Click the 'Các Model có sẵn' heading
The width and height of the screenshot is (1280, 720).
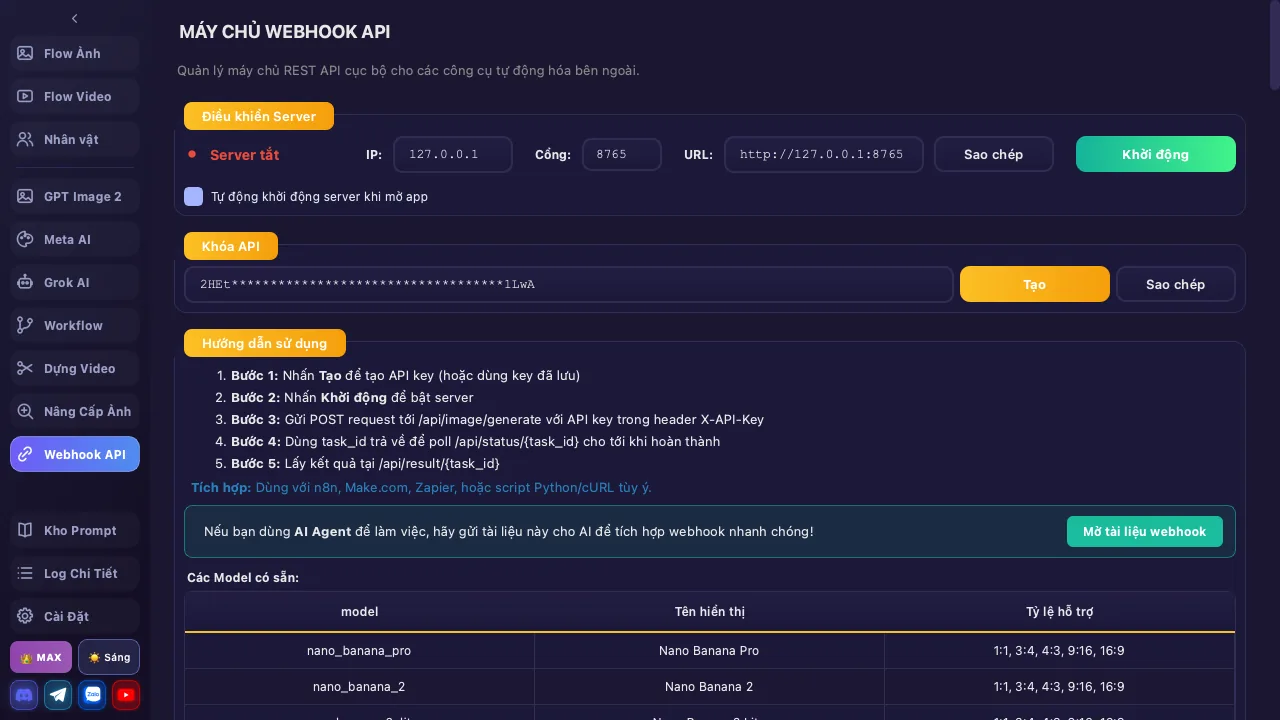[243, 578]
